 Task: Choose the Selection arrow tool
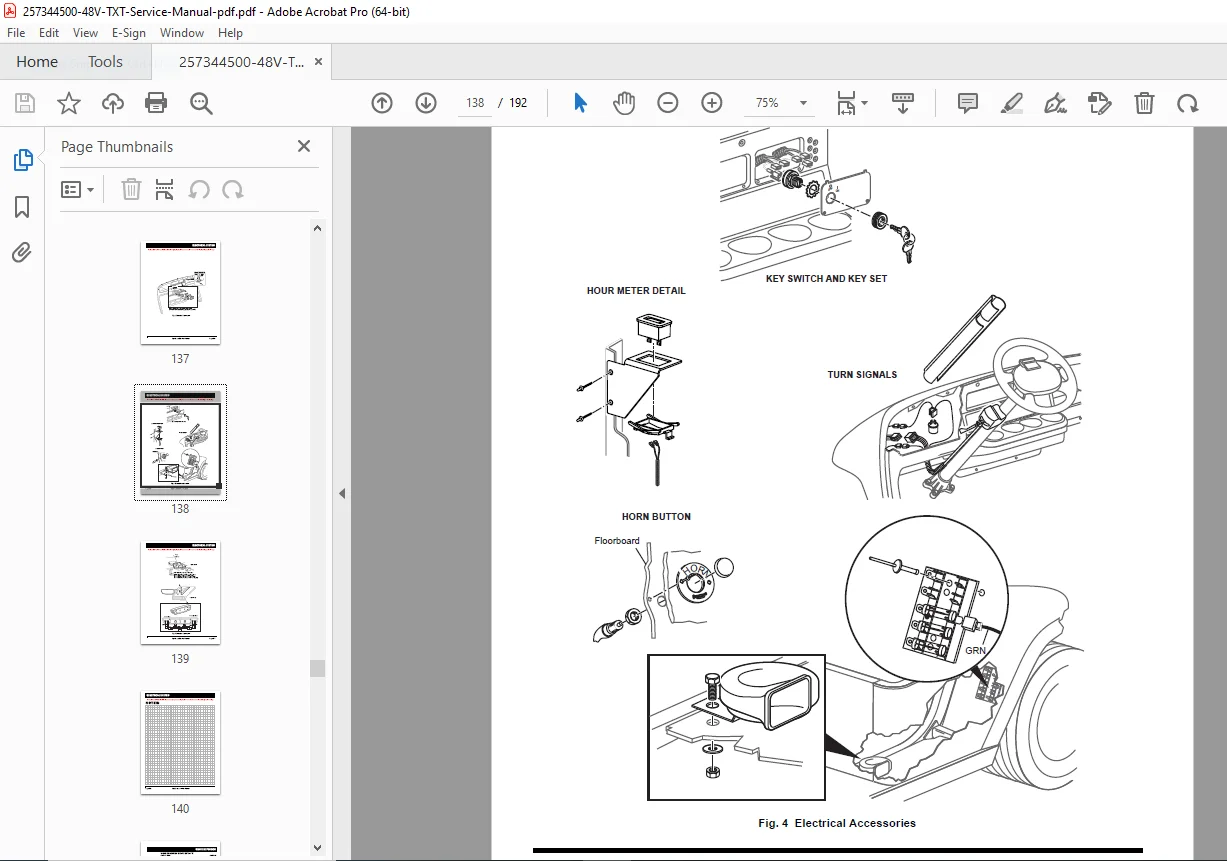tap(580, 103)
